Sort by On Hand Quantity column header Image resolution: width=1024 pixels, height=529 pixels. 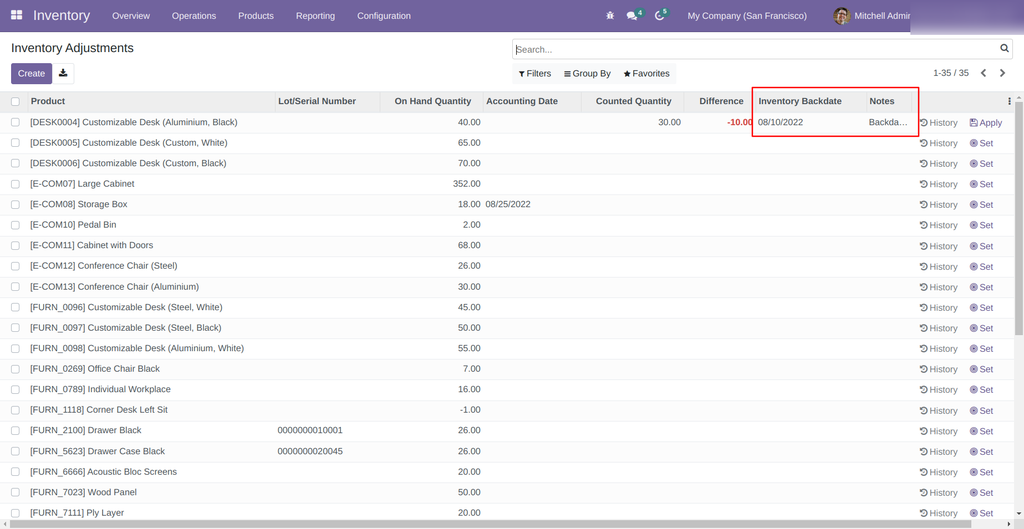[x=432, y=101]
